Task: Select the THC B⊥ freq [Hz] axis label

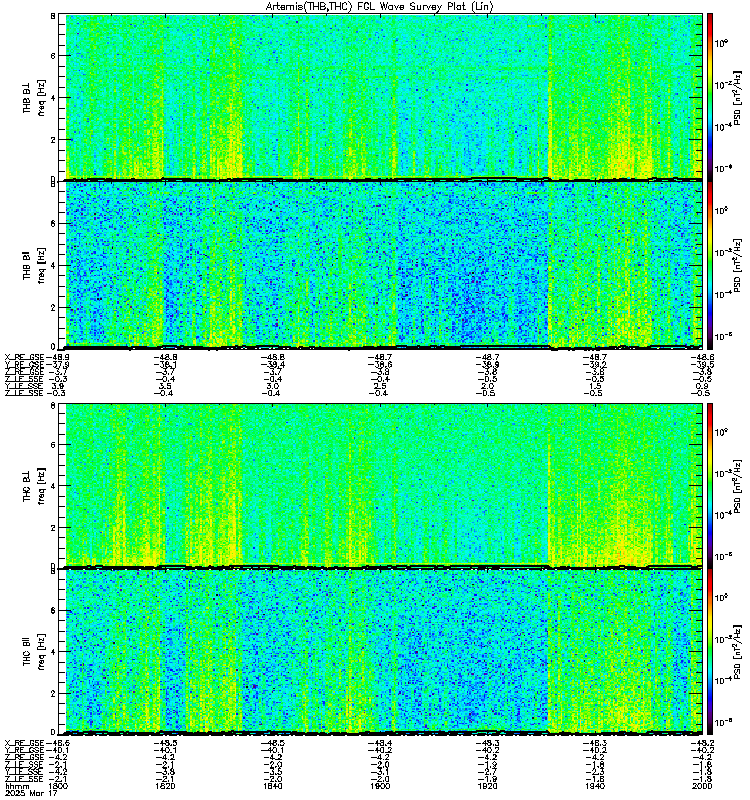Action: [x=34, y=486]
